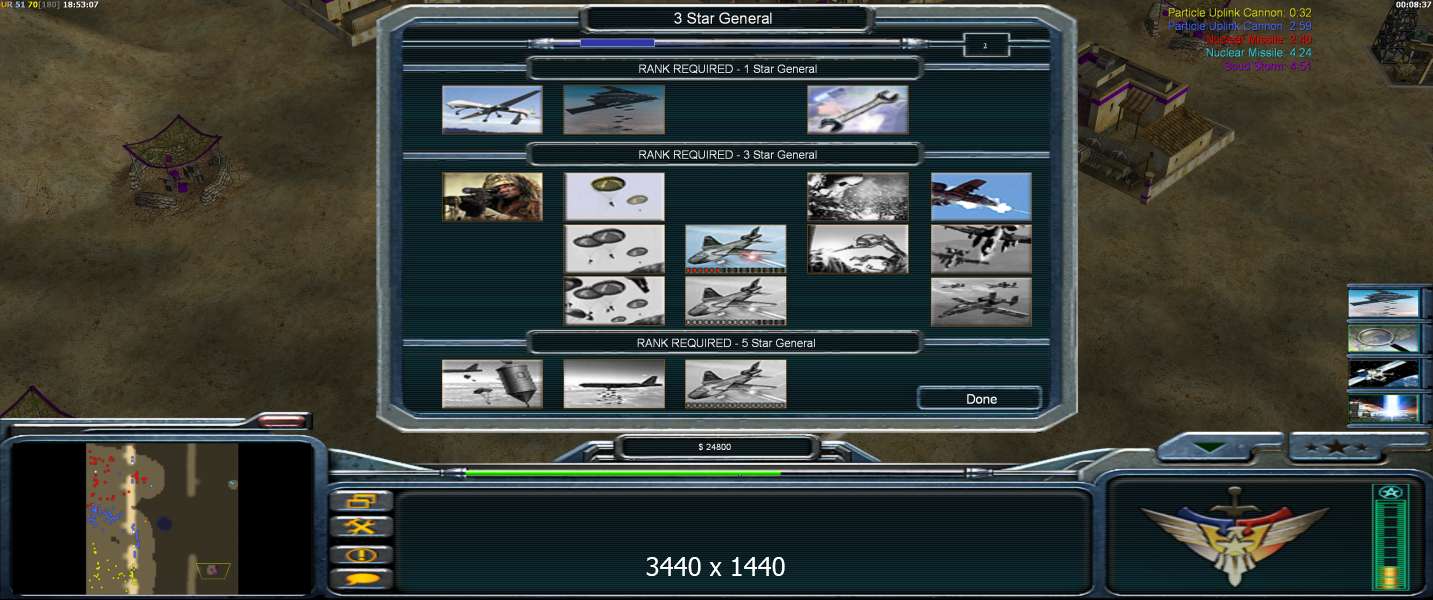Click the beacon exclamation mark button
This screenshot has height=600, width=1433.
click(x=361, y=553)
